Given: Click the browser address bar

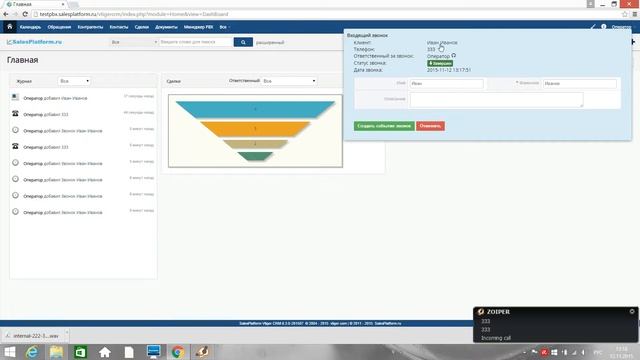Looking at the screenshot, I should click(327, 14).
